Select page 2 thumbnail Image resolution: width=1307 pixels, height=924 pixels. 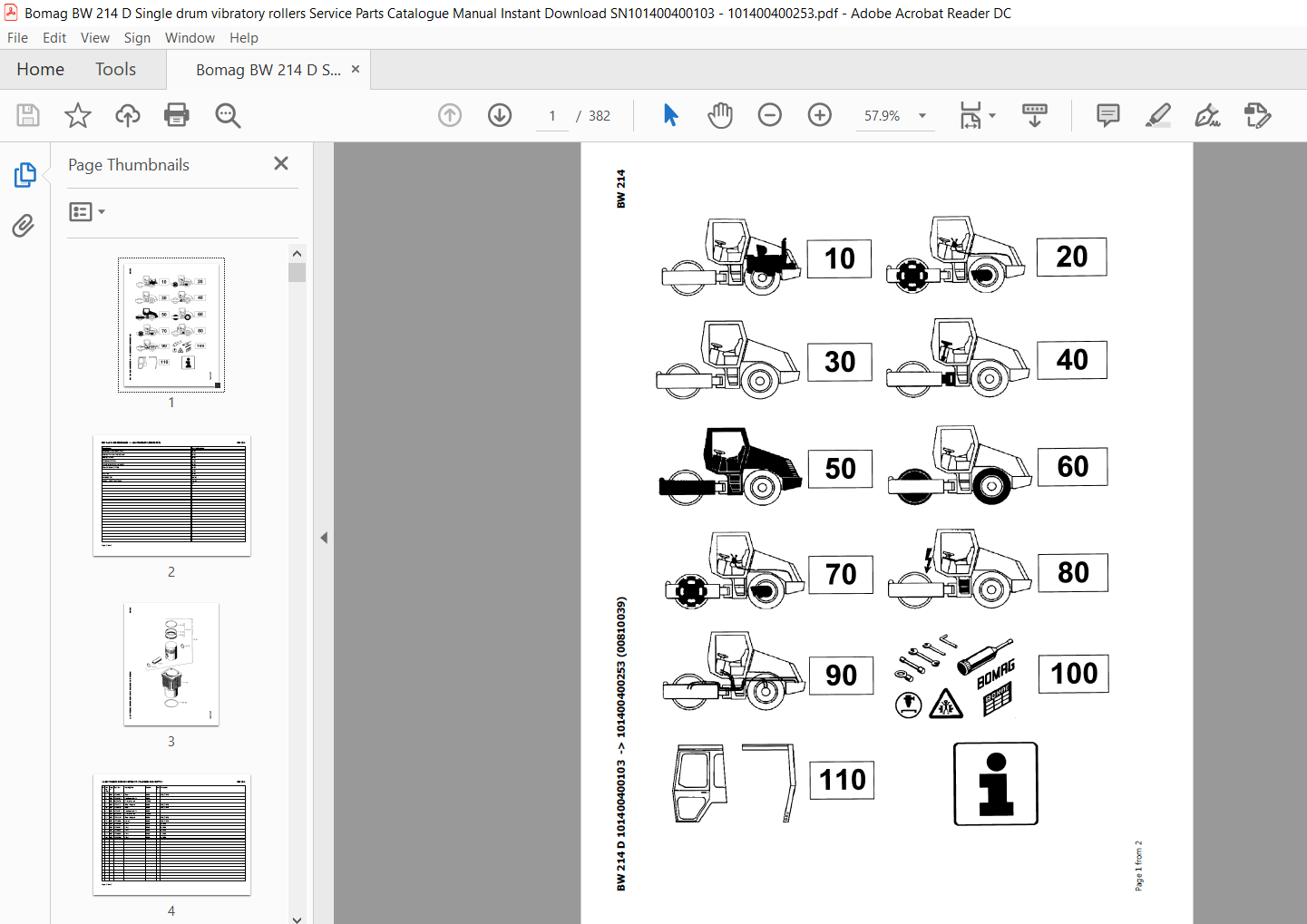click(x=171, y=495)
